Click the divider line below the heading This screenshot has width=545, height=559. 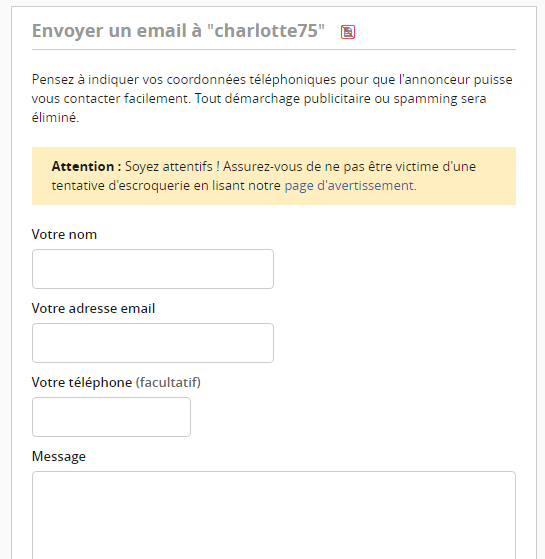pyautogui.click(x=274, y=50)
